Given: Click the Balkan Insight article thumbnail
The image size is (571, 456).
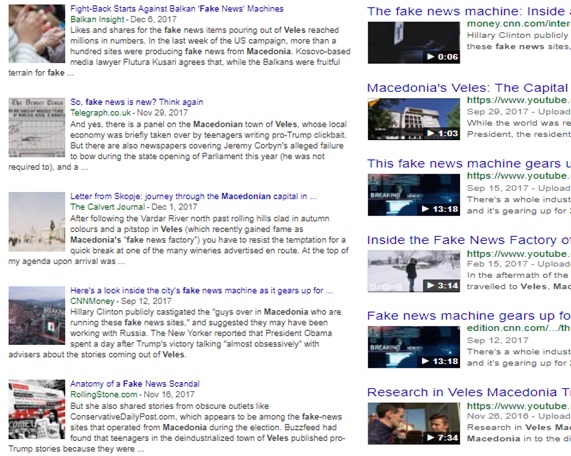Looking at the screenshot, I should [37, 34].
